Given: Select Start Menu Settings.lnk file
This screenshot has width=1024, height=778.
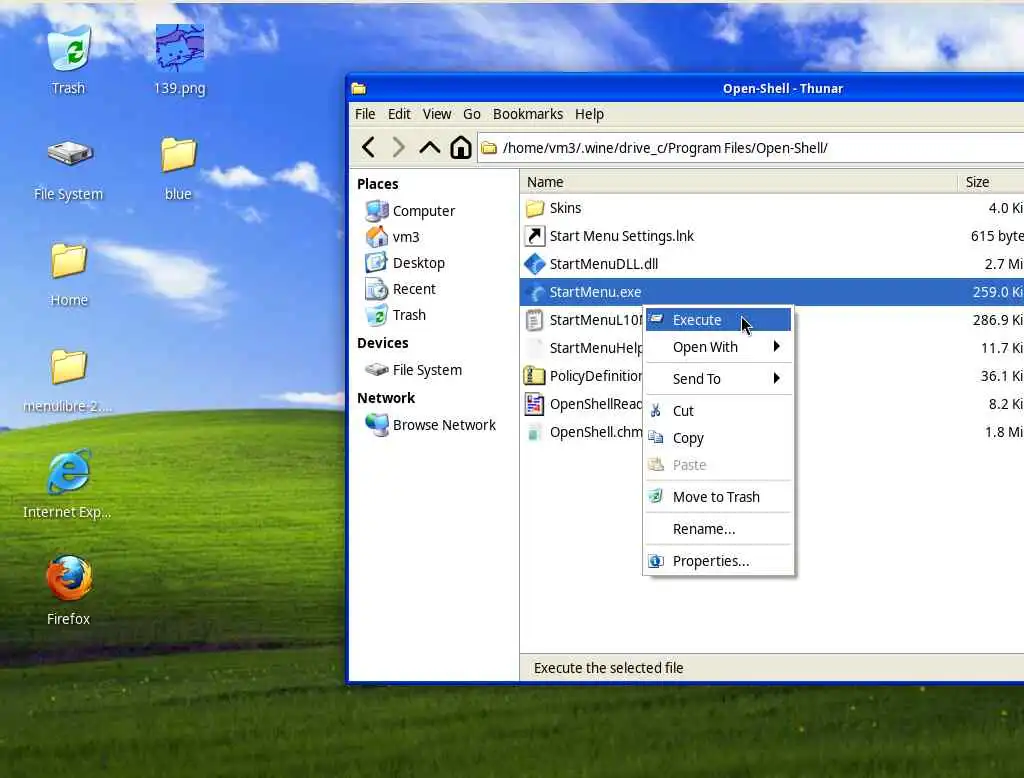Looking at the screenshot, I should click(x=773, y=236).
